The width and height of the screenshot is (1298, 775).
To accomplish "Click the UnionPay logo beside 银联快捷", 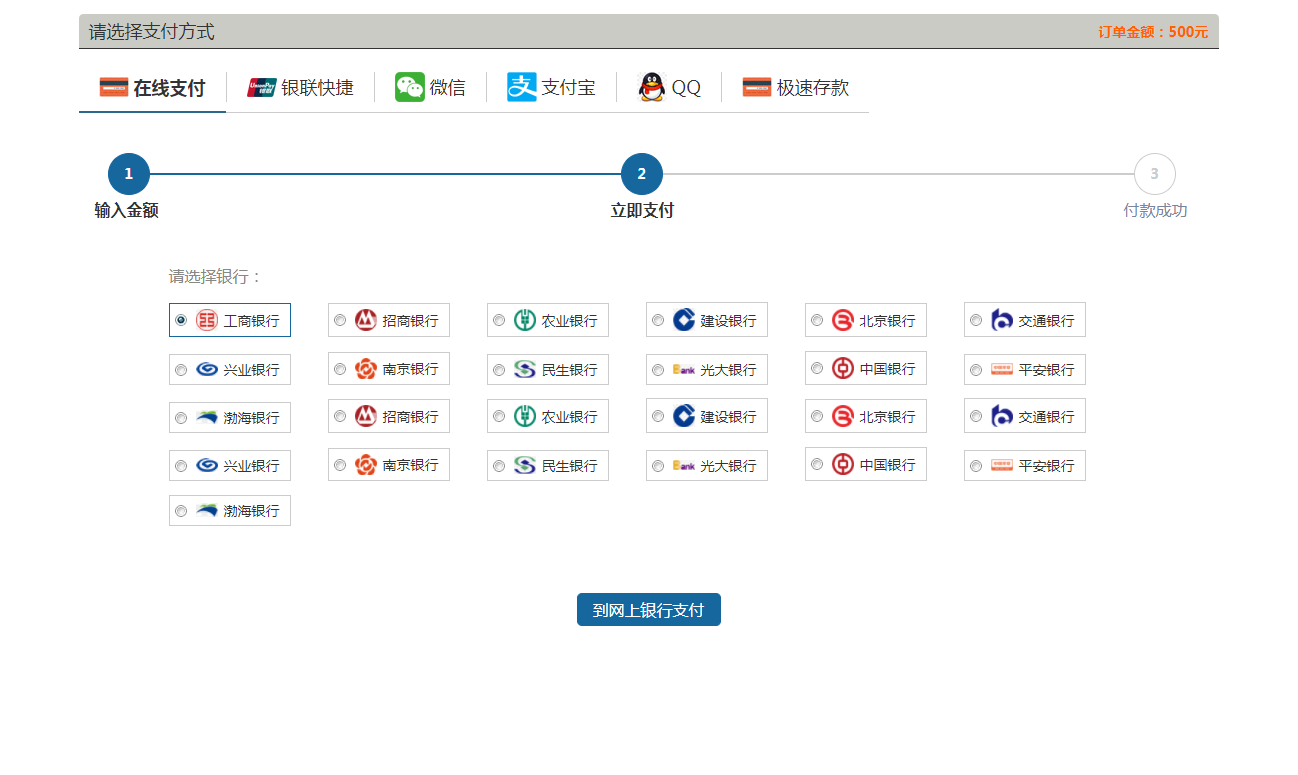I will [262, 87].
